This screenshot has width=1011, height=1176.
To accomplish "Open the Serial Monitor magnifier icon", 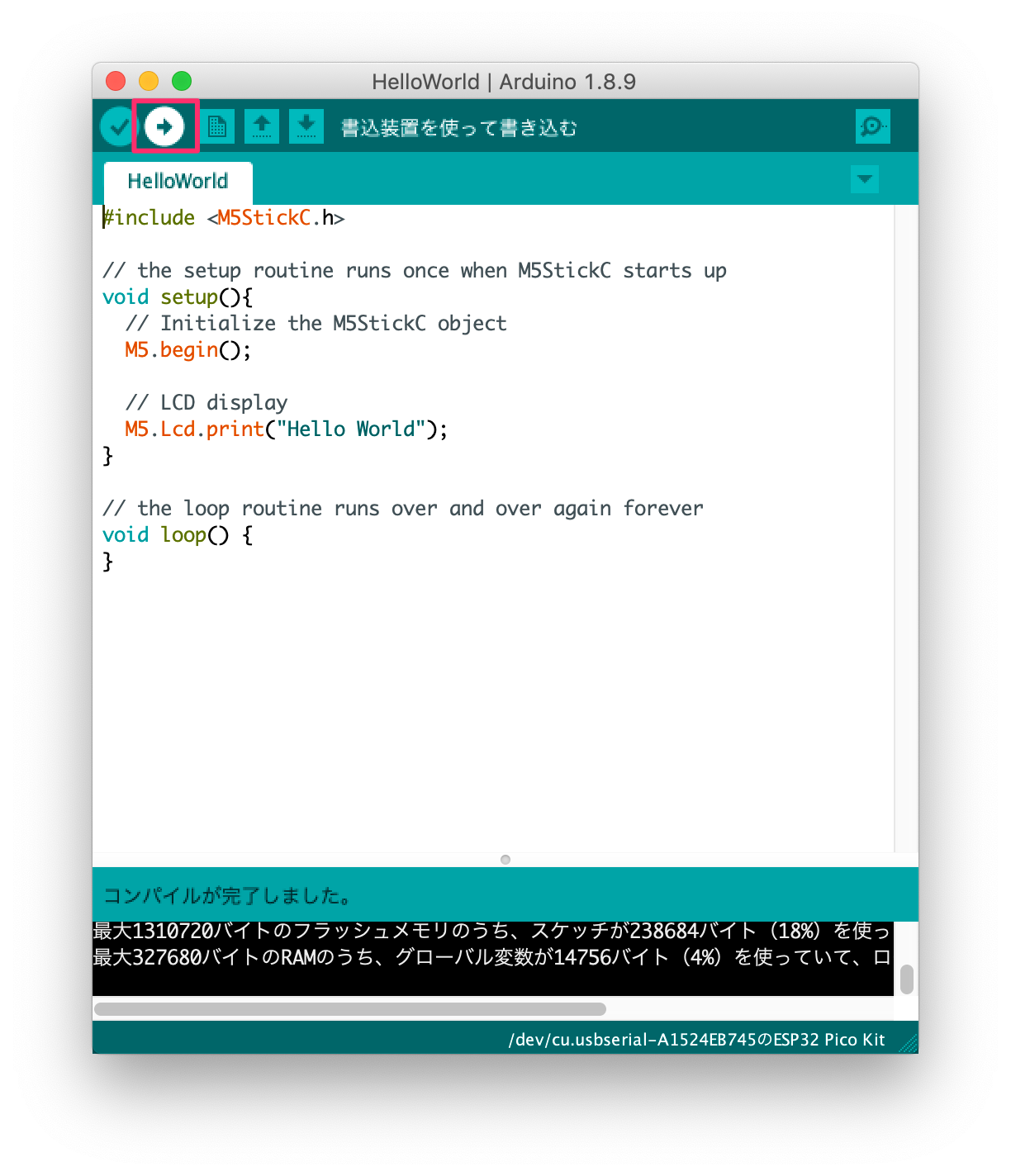I will click(873, 126).
